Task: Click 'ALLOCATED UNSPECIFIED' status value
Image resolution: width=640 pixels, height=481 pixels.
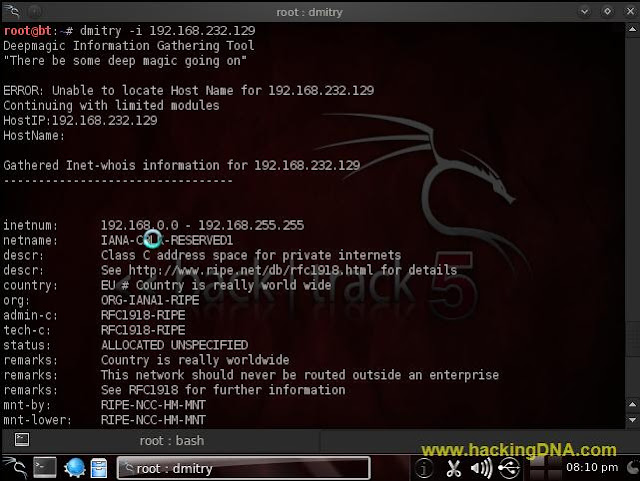Action: [x=174, y=345]
